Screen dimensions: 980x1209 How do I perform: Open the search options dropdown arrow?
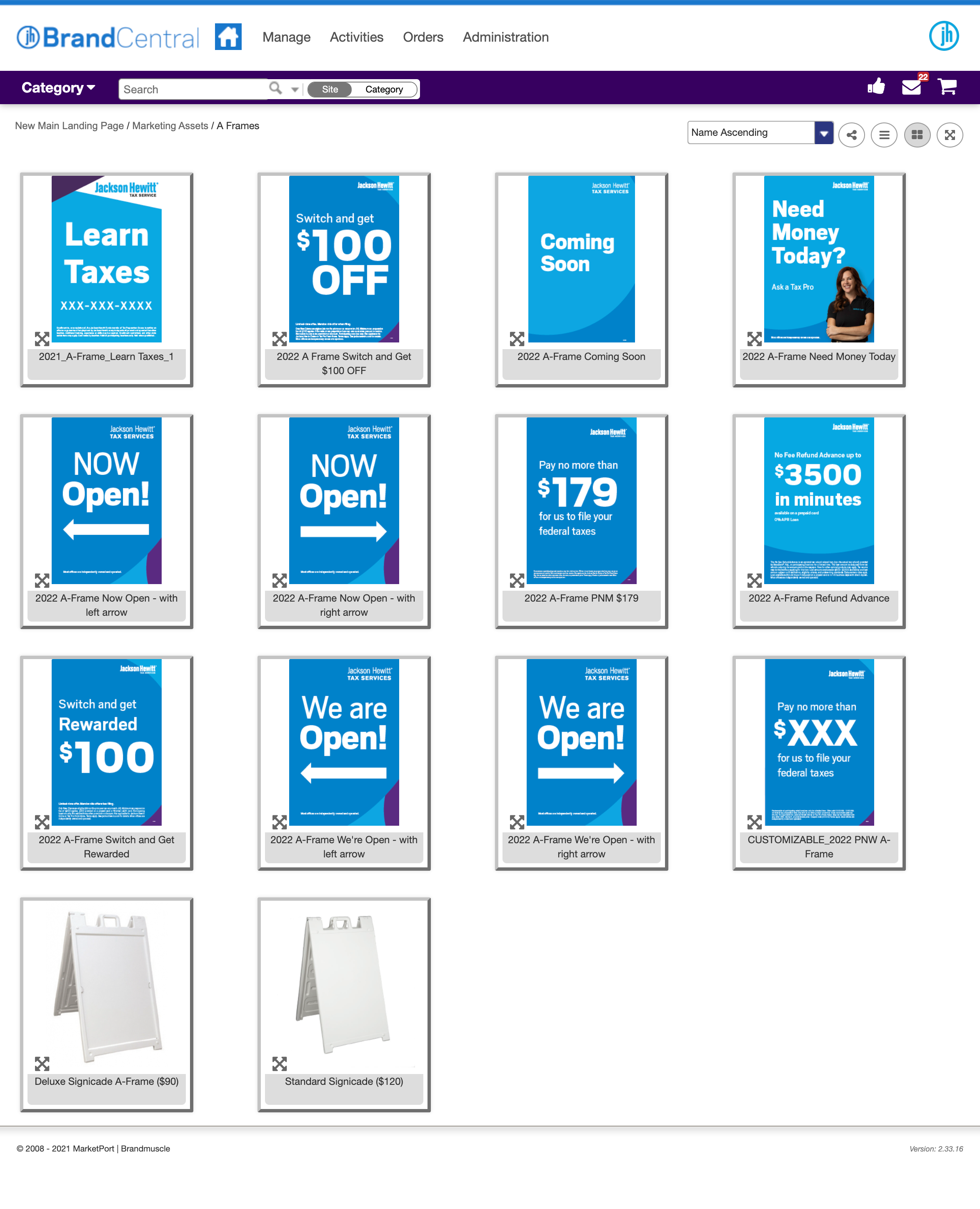click(295, 89)
